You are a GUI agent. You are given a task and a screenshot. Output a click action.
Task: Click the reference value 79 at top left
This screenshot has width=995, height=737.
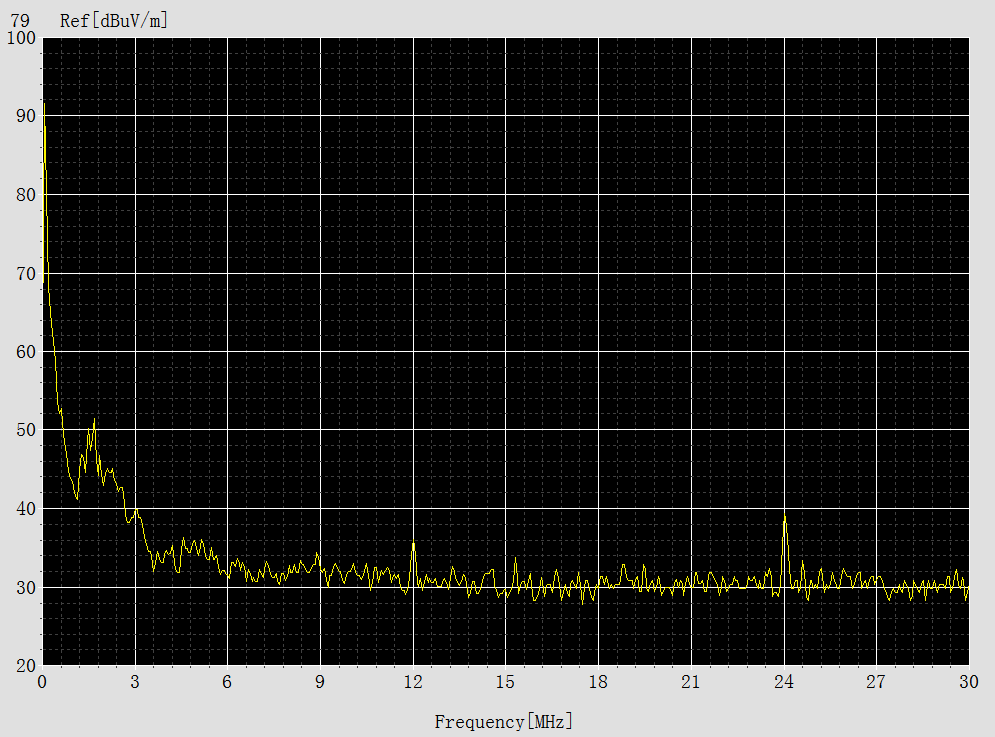pos(20,21)
